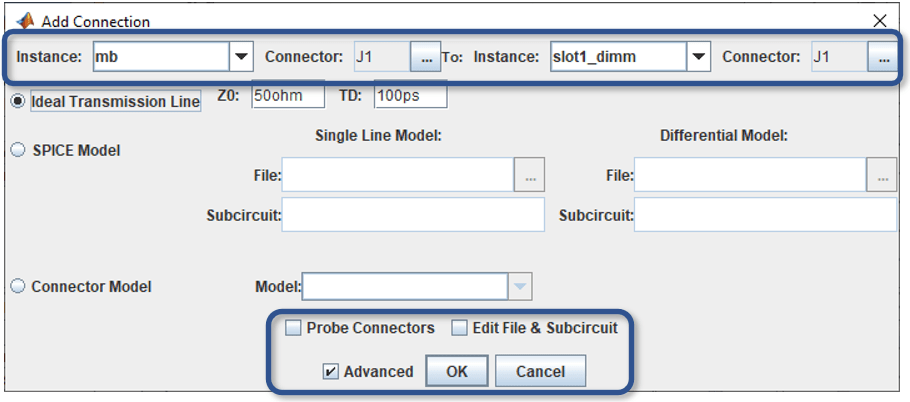Open the Connector Model dropdown
The height and width of the screenshot is (402, 910).
(519, 287)
